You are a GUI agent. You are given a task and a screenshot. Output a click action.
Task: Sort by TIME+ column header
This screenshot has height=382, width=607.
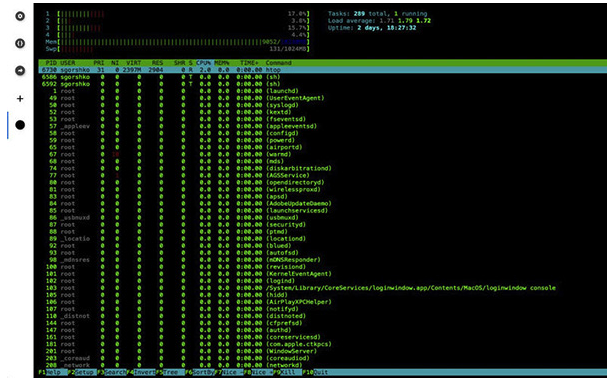coord(249,63)
